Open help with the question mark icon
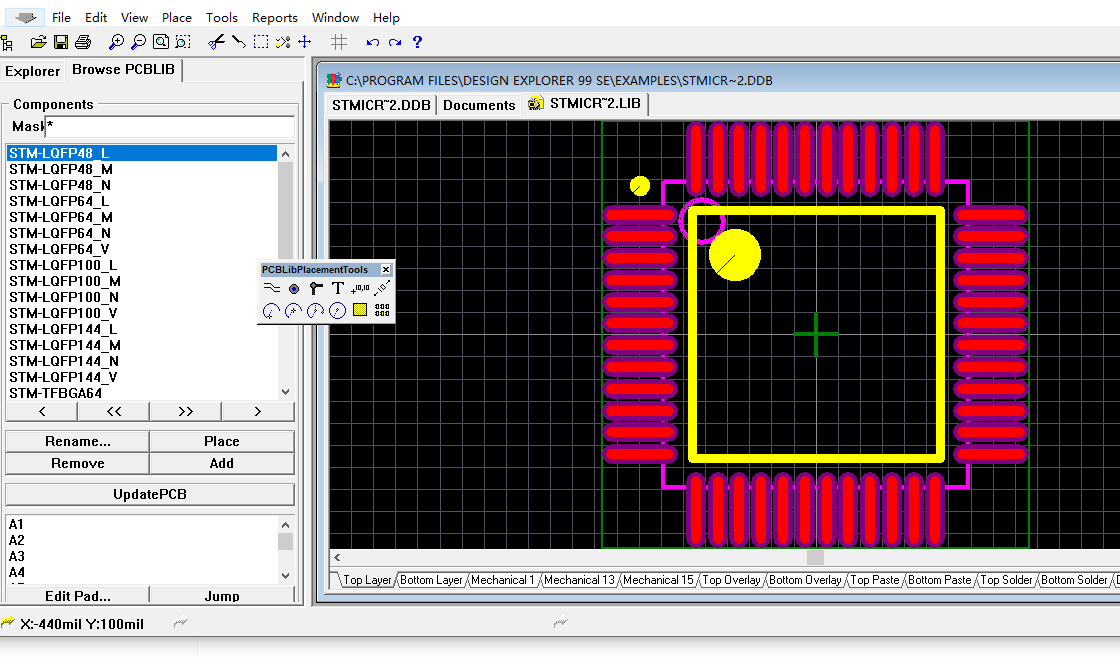 pyautogui.click(x=418, y=42)
